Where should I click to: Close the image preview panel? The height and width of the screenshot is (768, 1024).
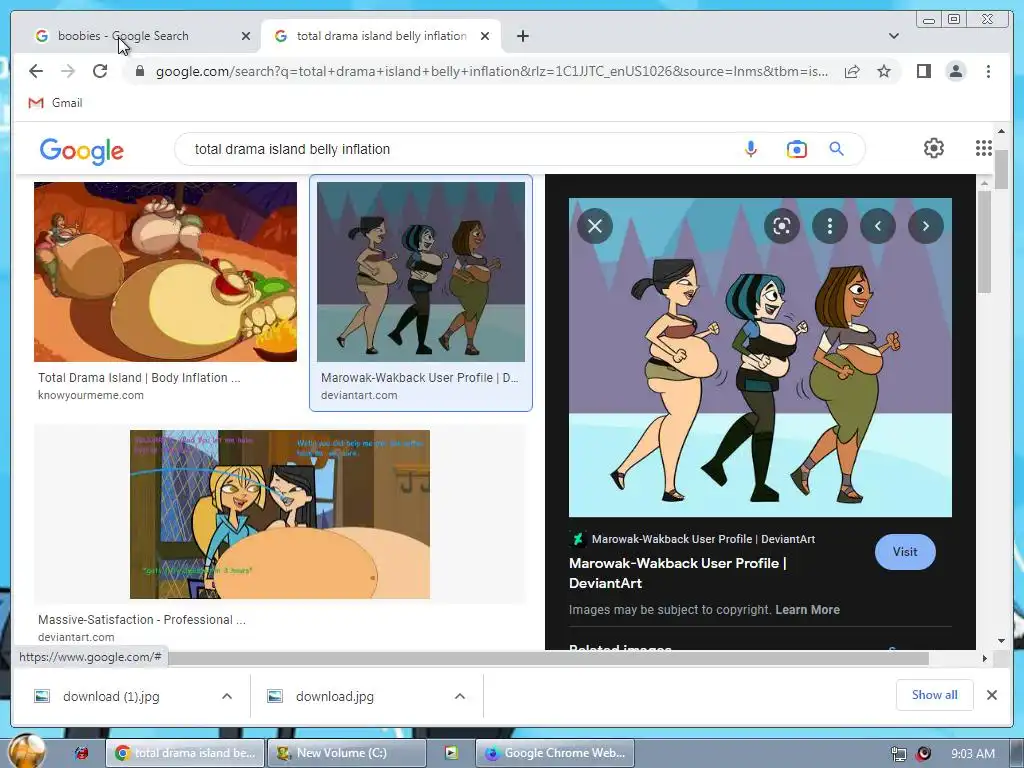[x=595, y=226]
